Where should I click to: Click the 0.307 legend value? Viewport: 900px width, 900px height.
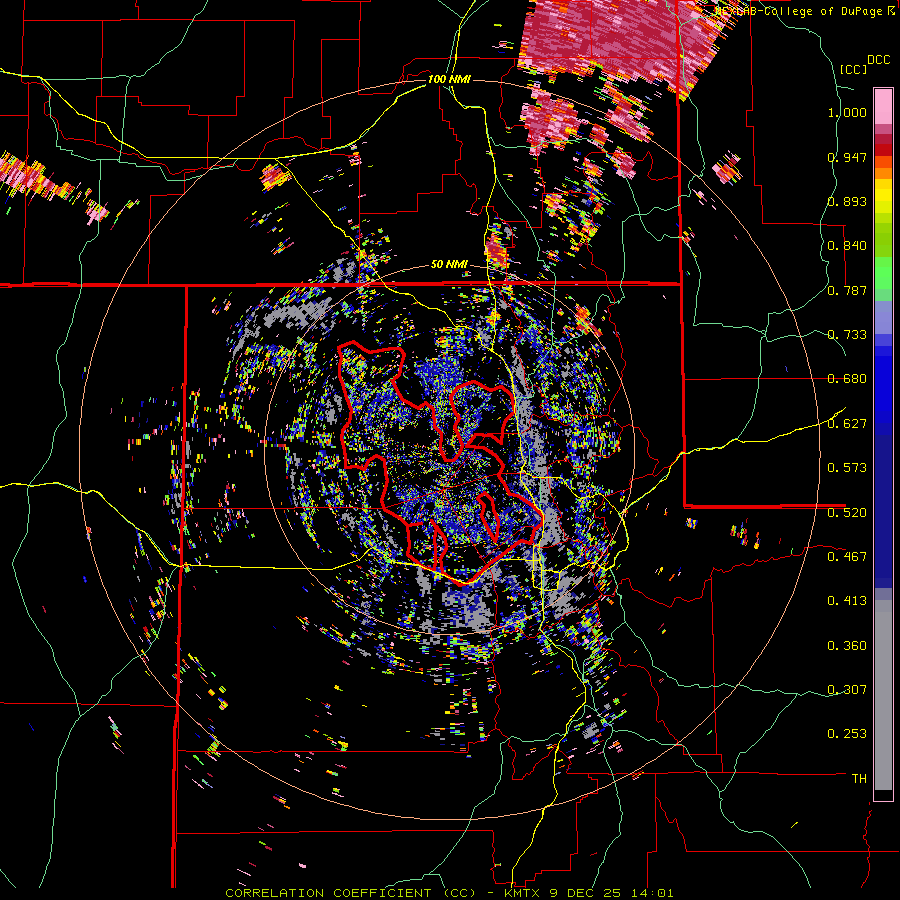[x=847, y=690]
